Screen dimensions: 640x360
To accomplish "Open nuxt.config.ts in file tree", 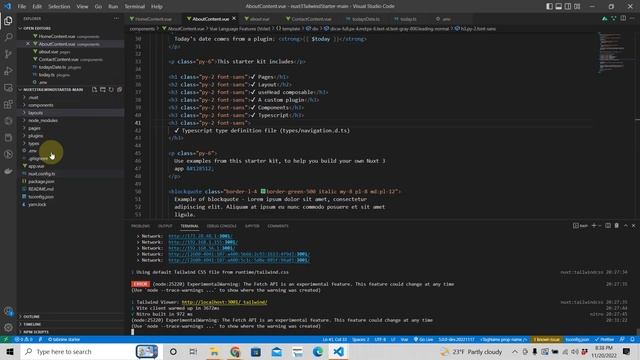I will click(x=41, y=174).
